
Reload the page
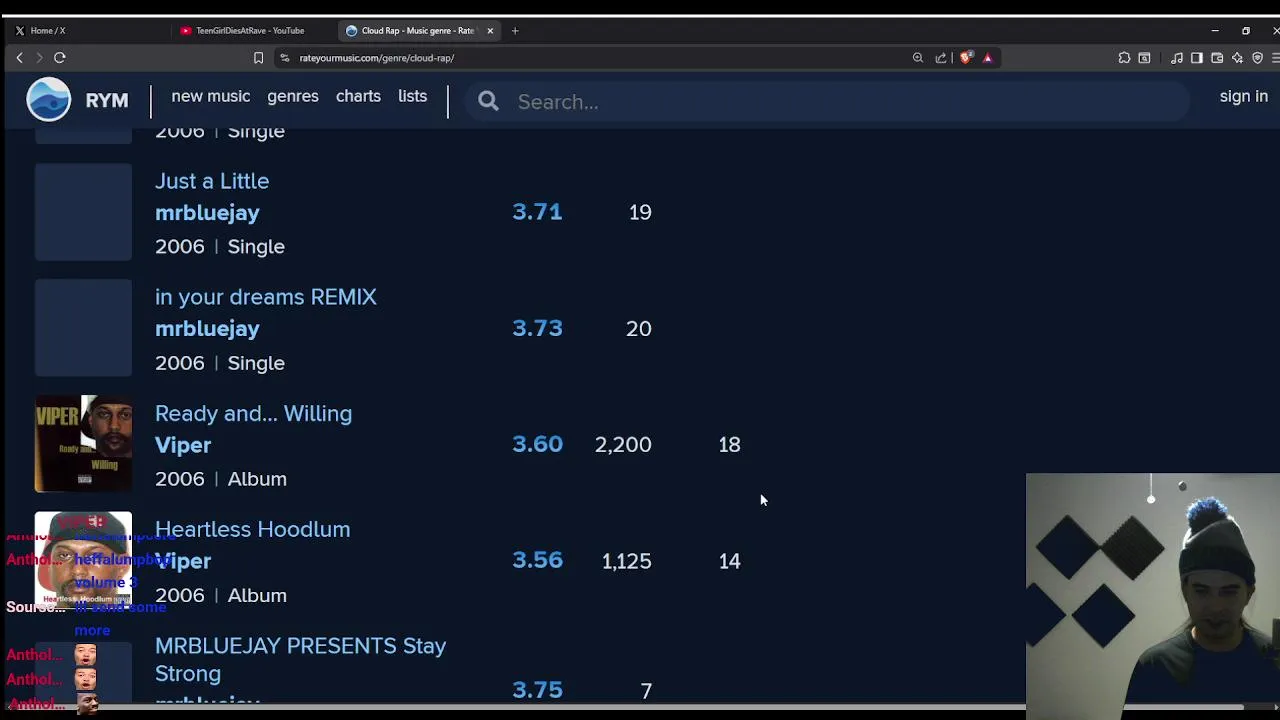(60, 58)
